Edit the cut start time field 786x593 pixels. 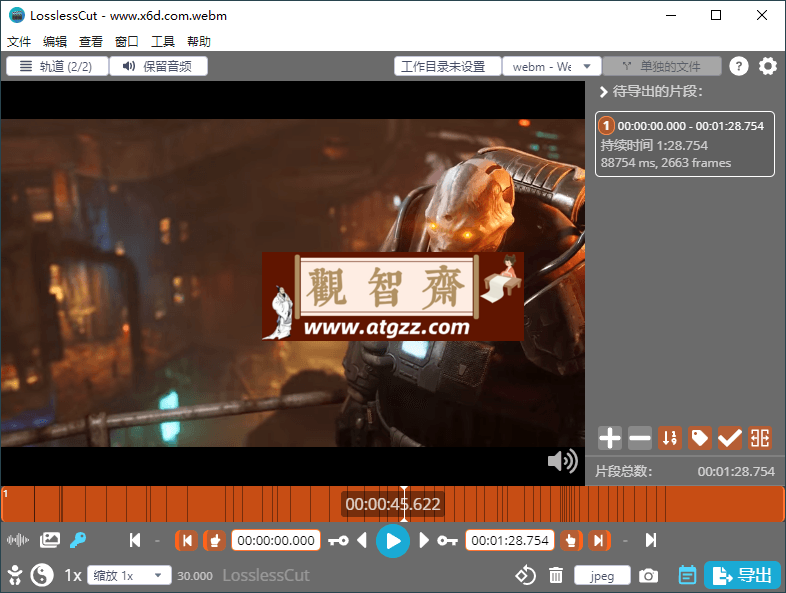[276, 540]
